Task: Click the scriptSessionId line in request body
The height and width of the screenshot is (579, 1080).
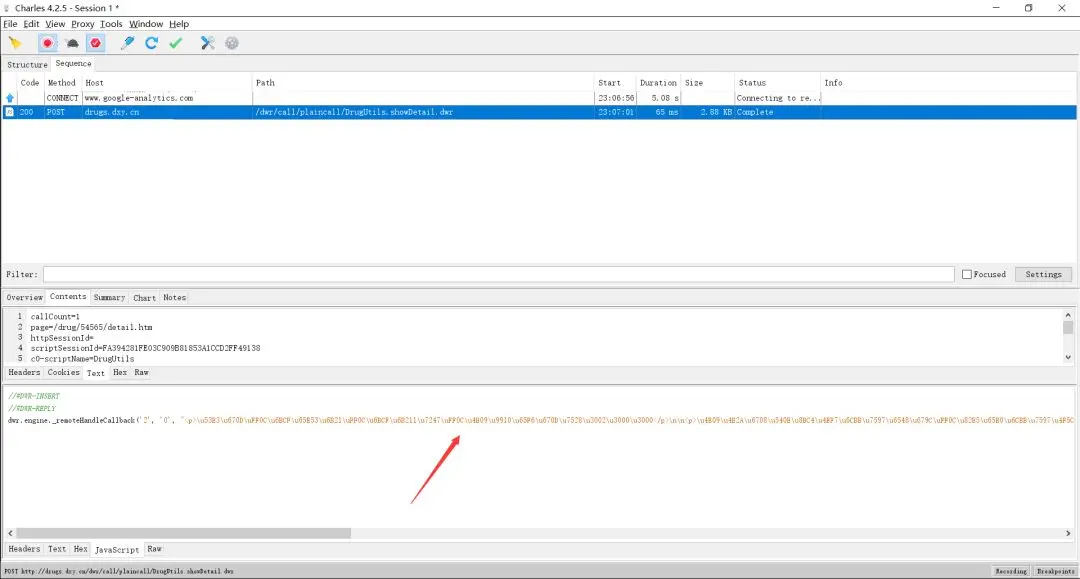Action: (145, 348)
